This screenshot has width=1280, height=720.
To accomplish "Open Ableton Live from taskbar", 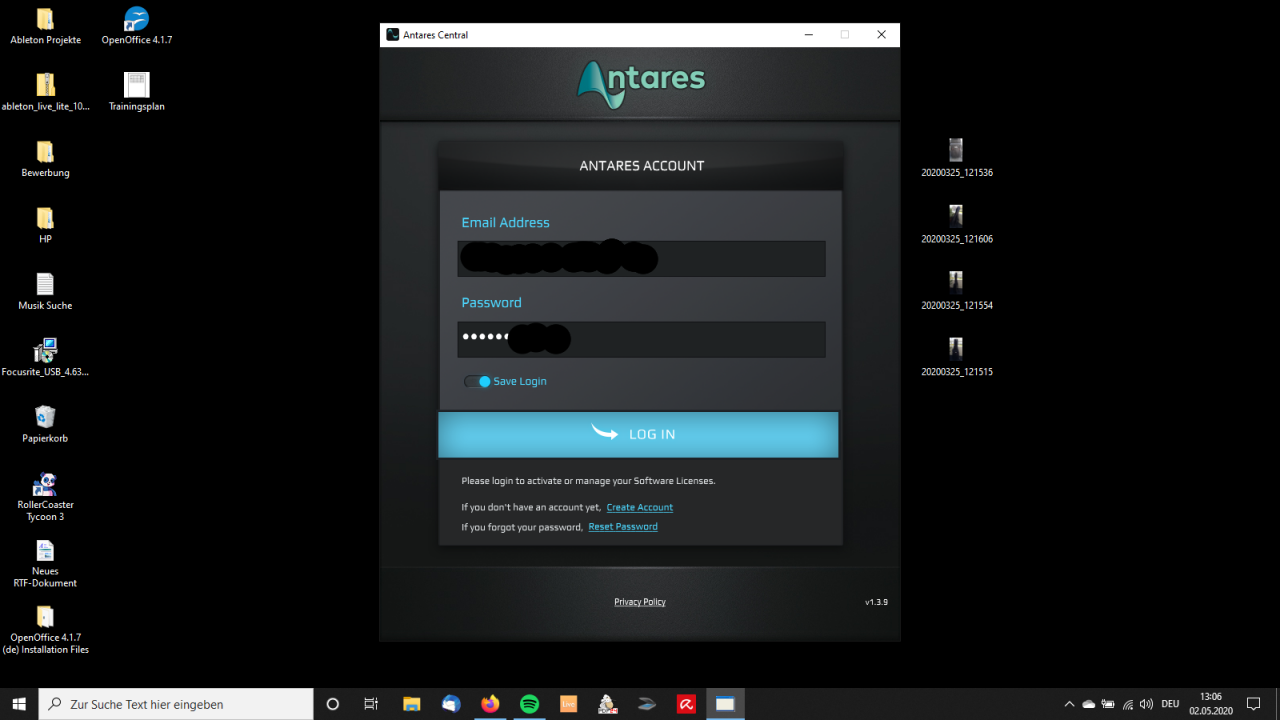I will (x=568, y=704).
